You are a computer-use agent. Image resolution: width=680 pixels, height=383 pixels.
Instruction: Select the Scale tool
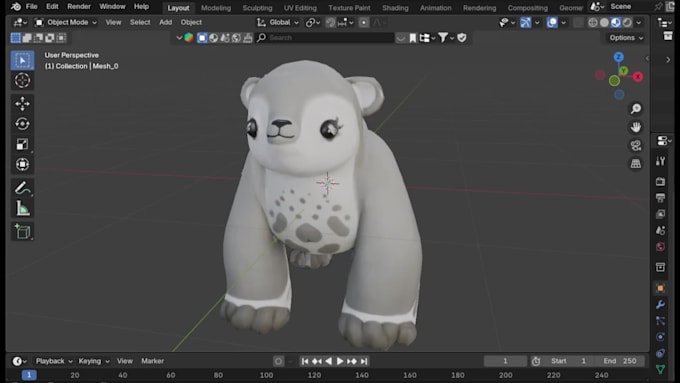[x=23, y=144]
